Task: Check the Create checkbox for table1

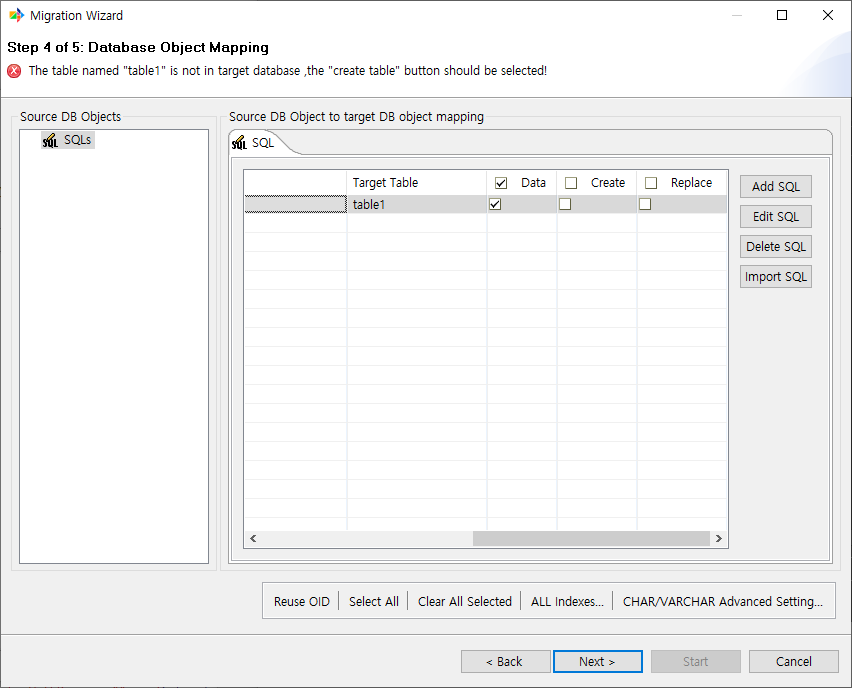Action: (565, 204)
